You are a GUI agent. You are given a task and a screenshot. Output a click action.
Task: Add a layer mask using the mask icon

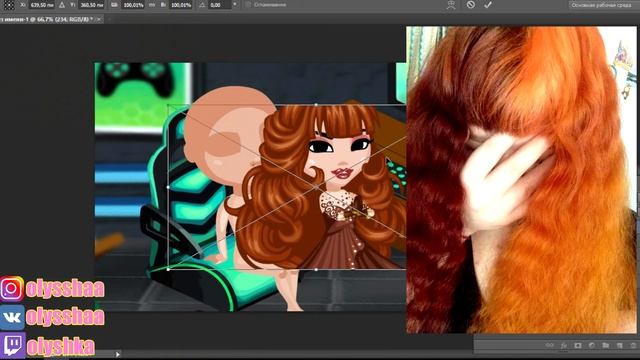coord(578,345)
